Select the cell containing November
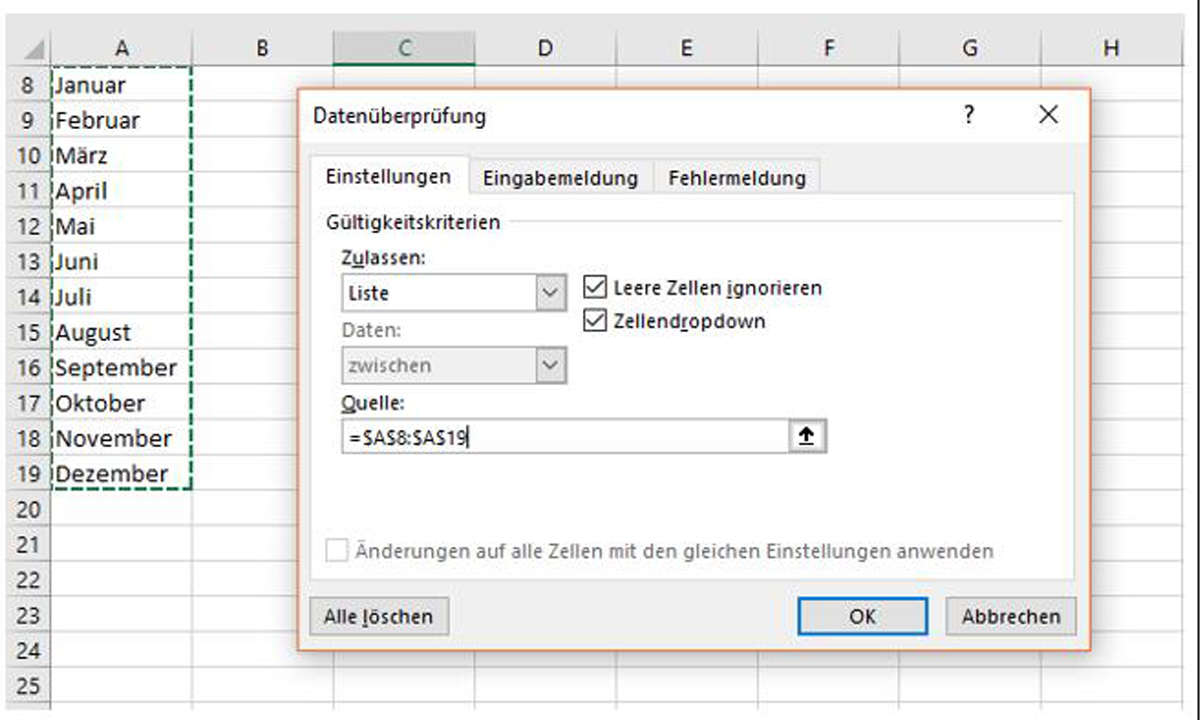The image size is (1200, 720). click(x=121, y=438)
